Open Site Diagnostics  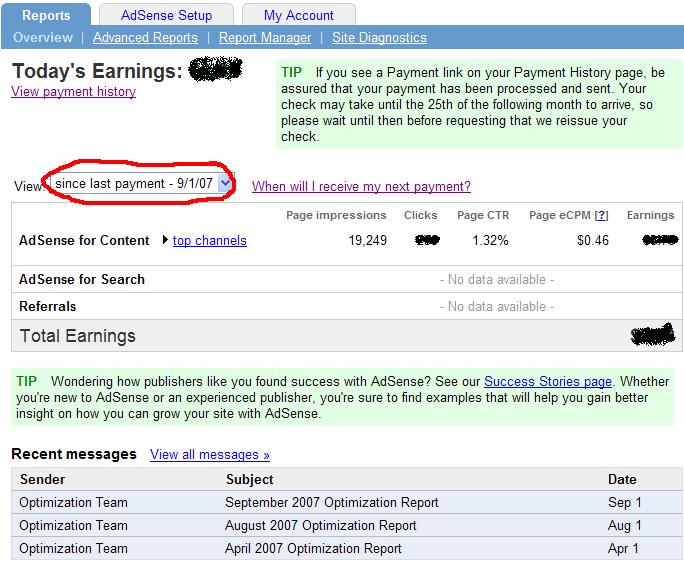[x=379, y=38]
